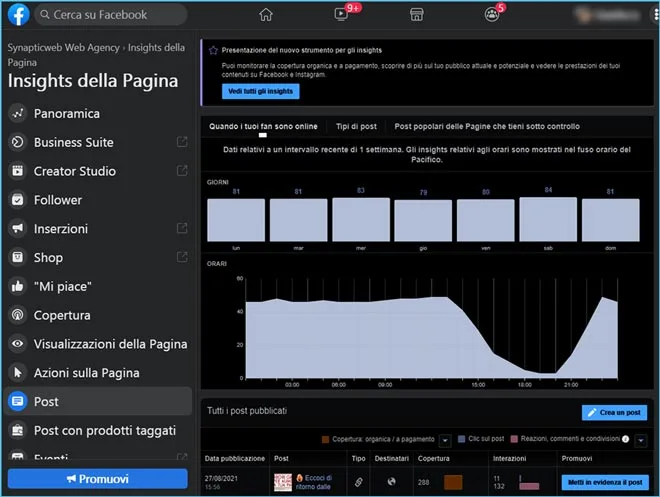Click Post con prodotti taggati icon
This screenshot has height=497, width=660.
tap(18, 430)
